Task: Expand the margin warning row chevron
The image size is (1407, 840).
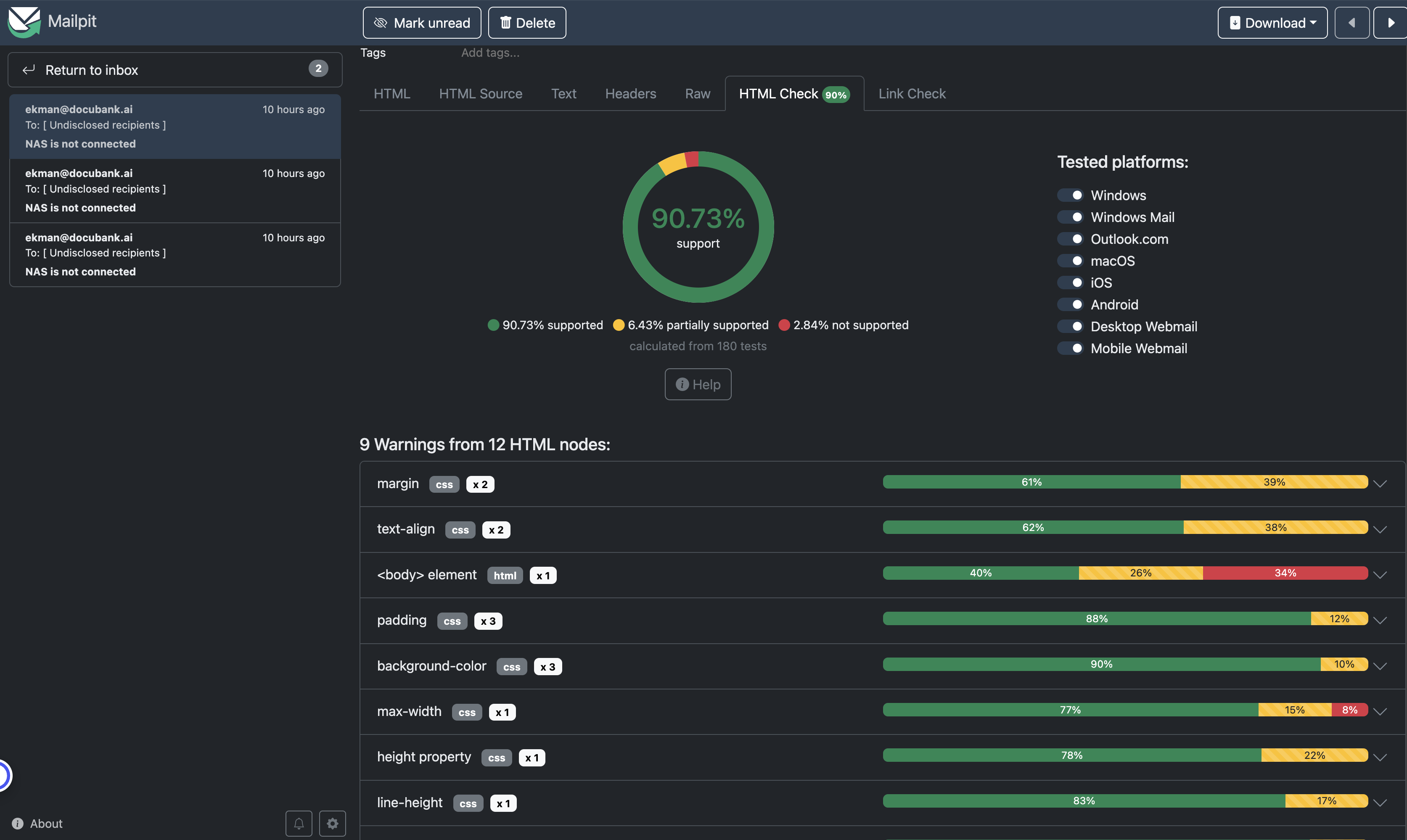Action: pyautogui.click(x=1380, y=484)
